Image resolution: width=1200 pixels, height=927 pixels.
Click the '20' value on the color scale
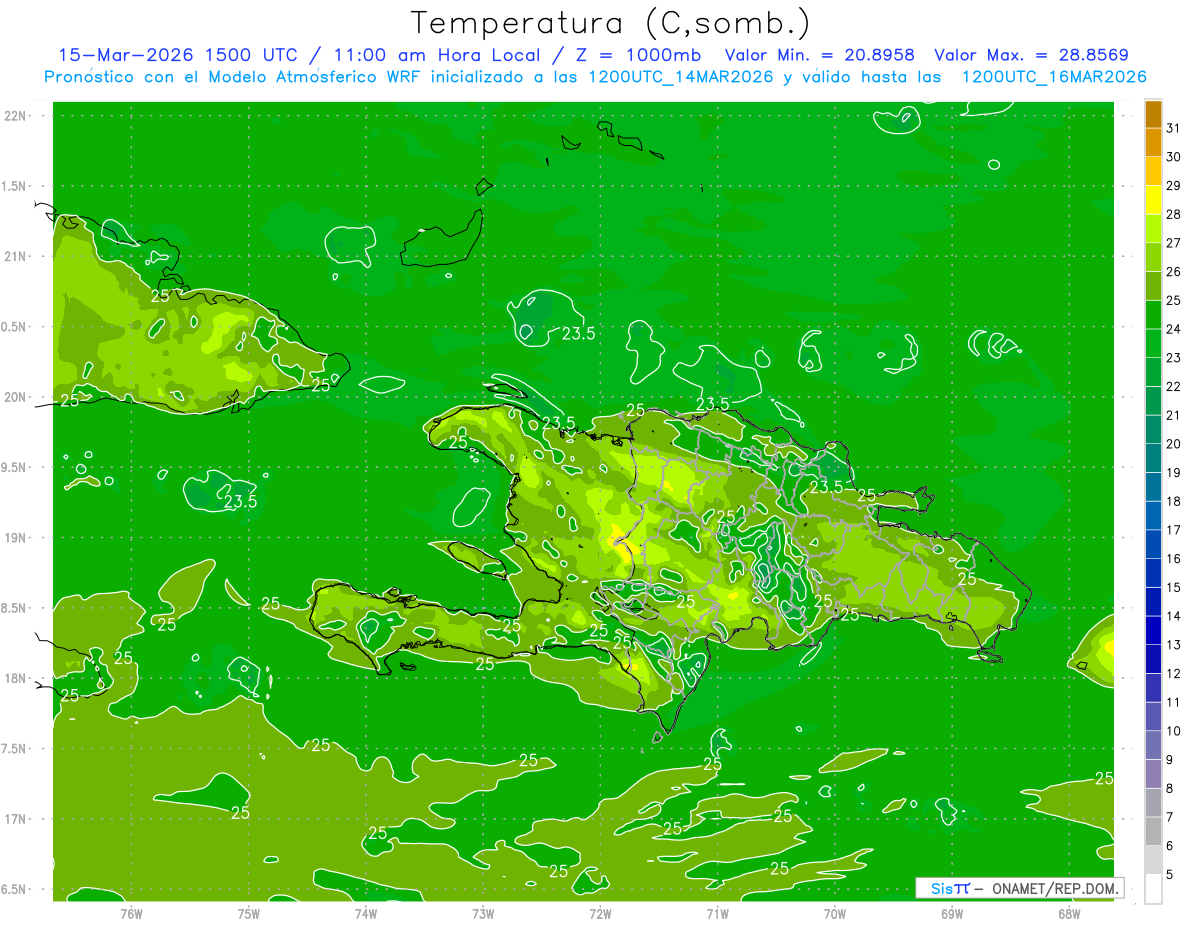pyautogui.click(x=1173, y=444)
